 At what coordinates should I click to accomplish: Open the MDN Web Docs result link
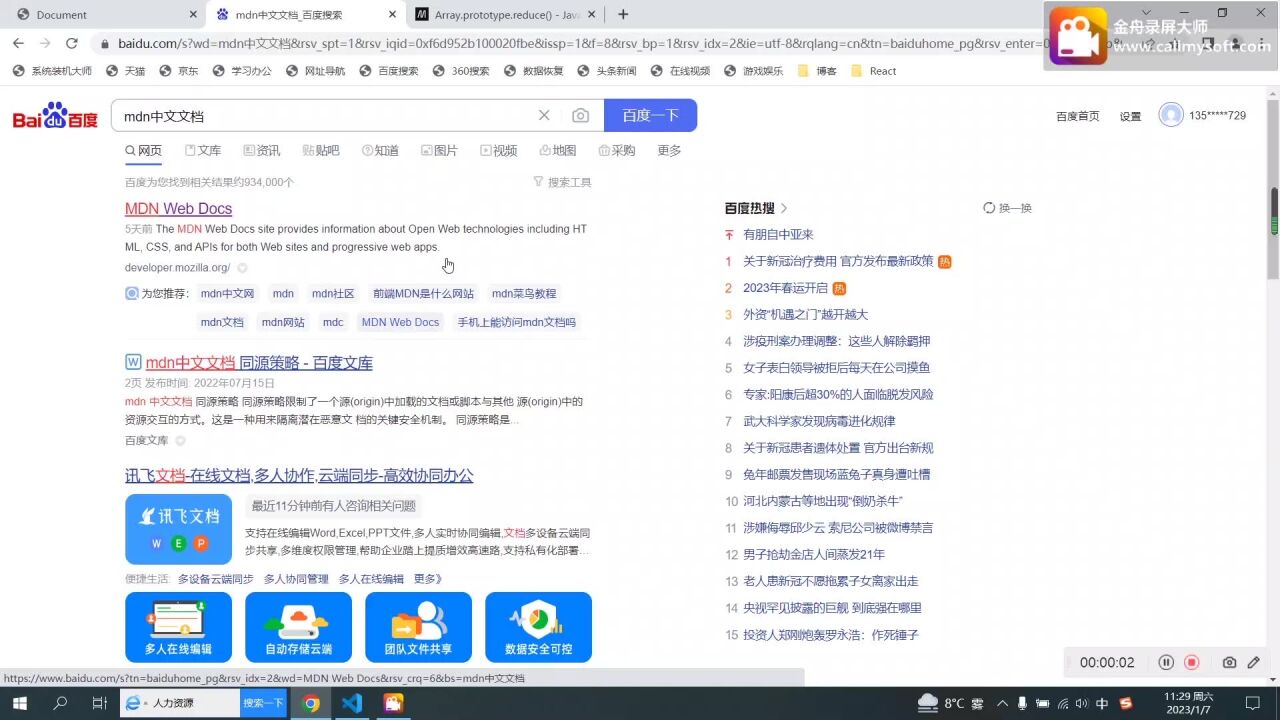tap(178, 208)
